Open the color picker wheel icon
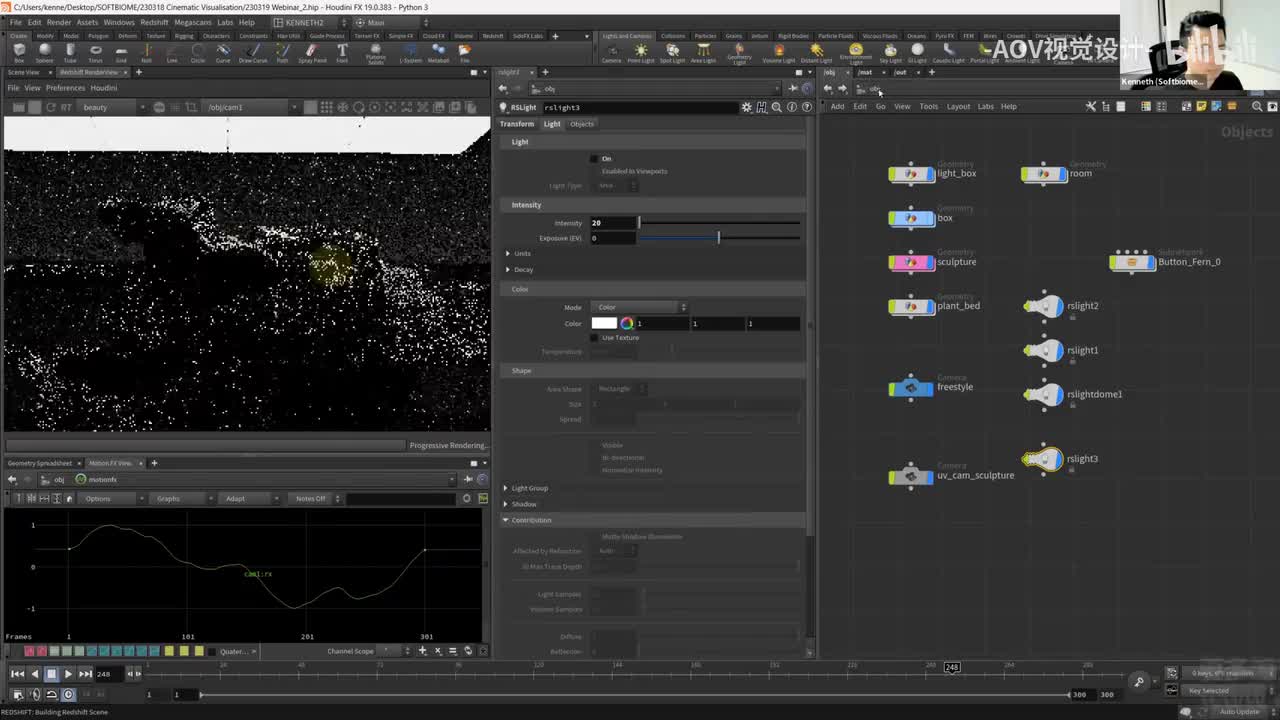Screen dimensions: 1280x720 pyautogui.click(x=627, y=323)
